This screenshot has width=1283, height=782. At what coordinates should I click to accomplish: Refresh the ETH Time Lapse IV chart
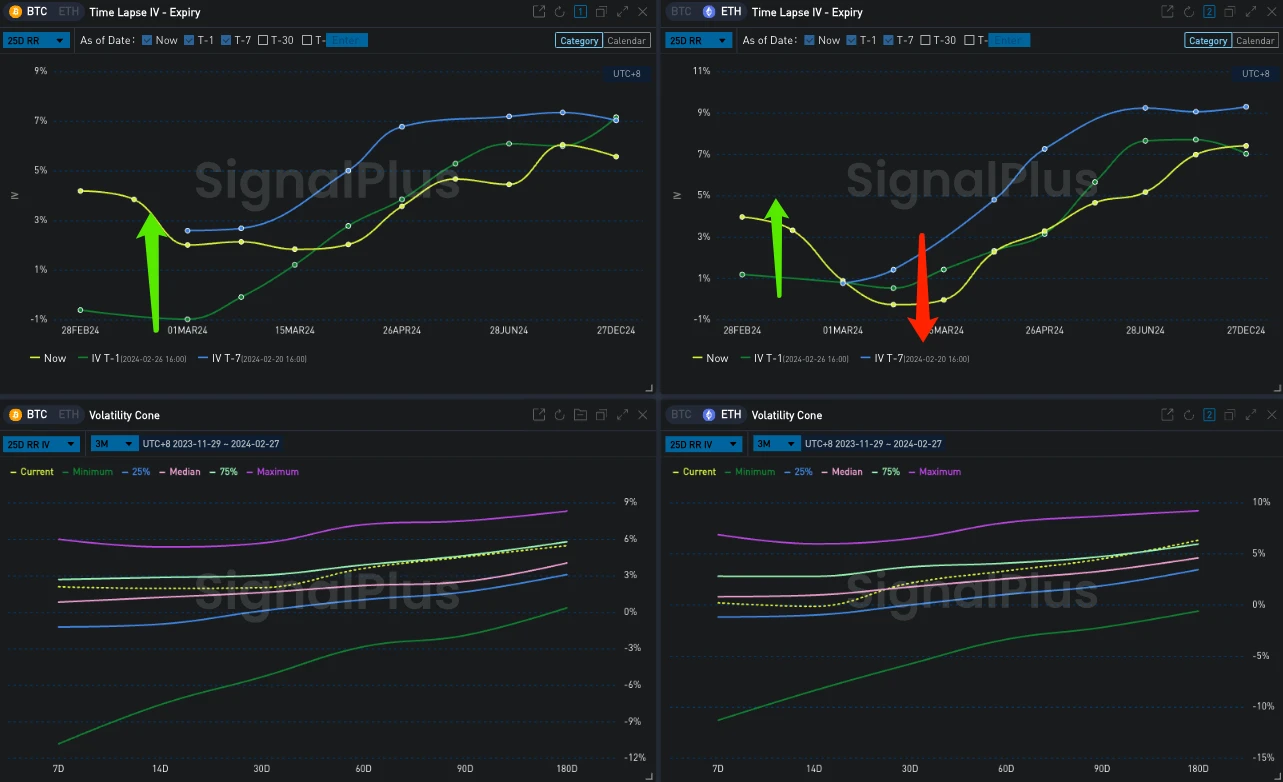click(x=1189, y=11)
